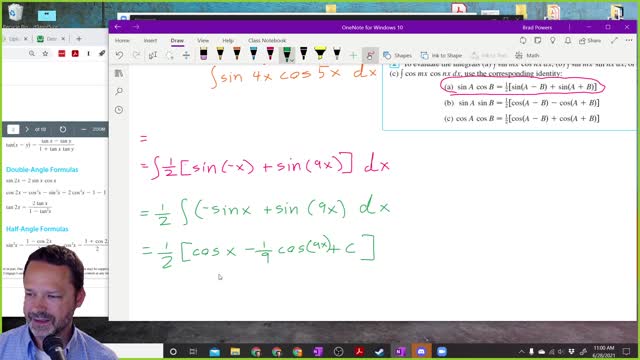Open the feed sticky notes icon

pos(538,40)
